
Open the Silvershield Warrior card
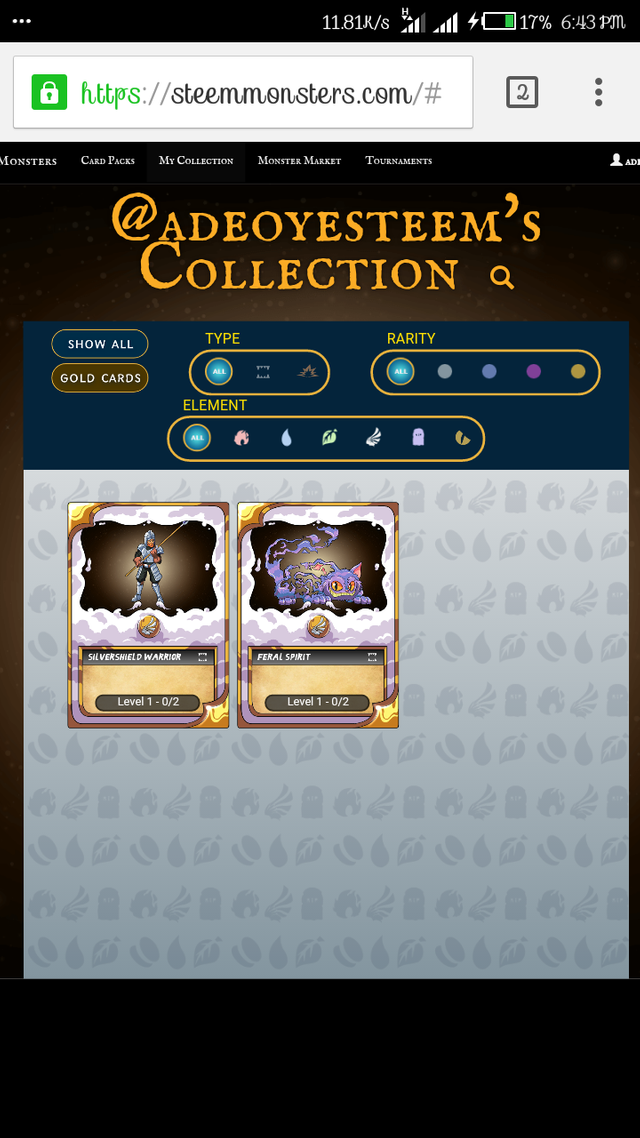pyautogui.click(x=148, y=615)
